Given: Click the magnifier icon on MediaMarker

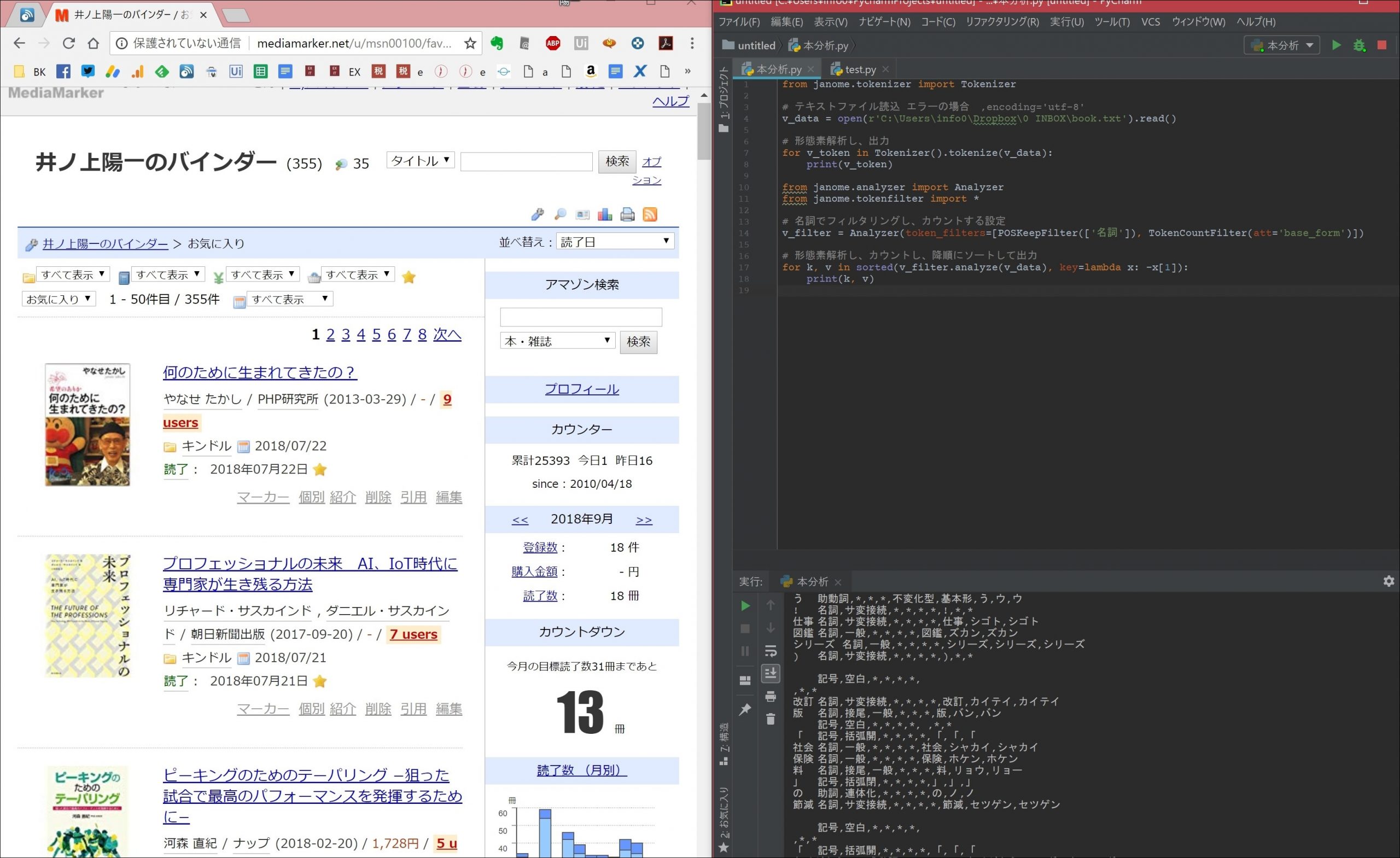Looking at the screenshot, I should [x=560, y=214].
